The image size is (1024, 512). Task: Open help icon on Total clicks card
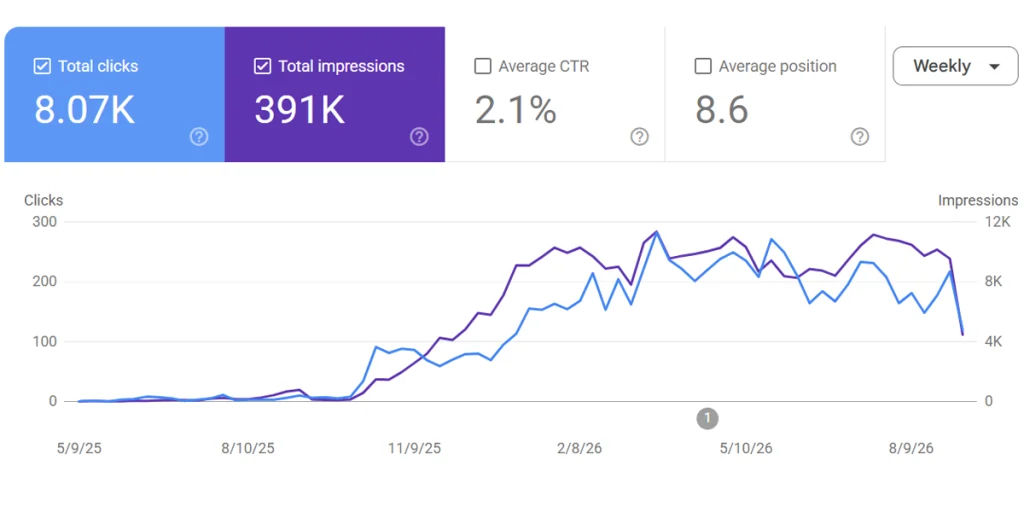click(199, 136)
